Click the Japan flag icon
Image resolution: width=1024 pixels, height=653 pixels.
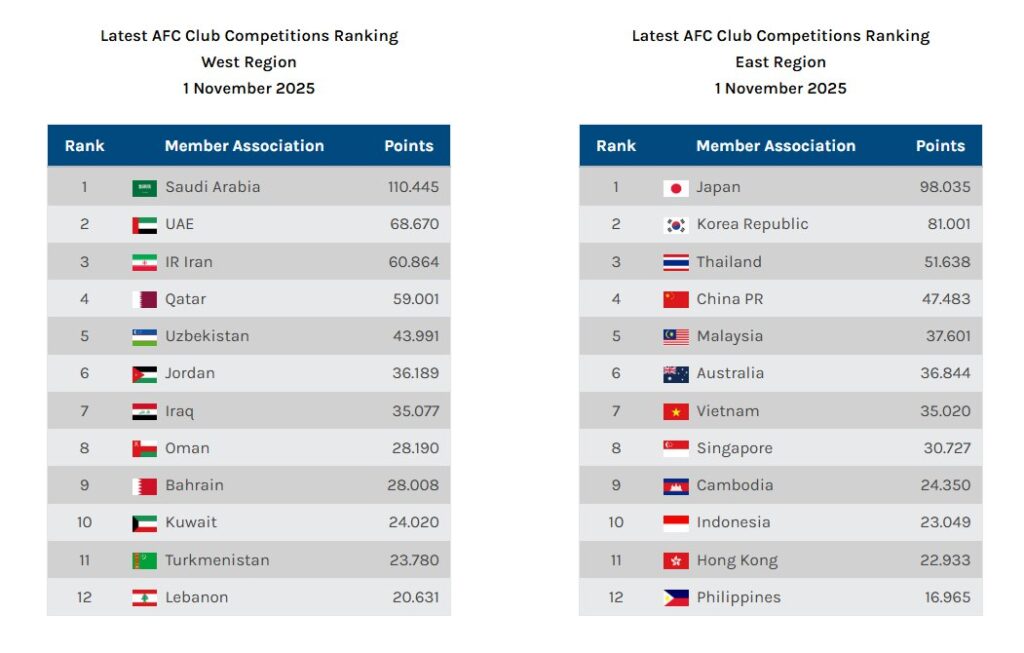(676, 188)
